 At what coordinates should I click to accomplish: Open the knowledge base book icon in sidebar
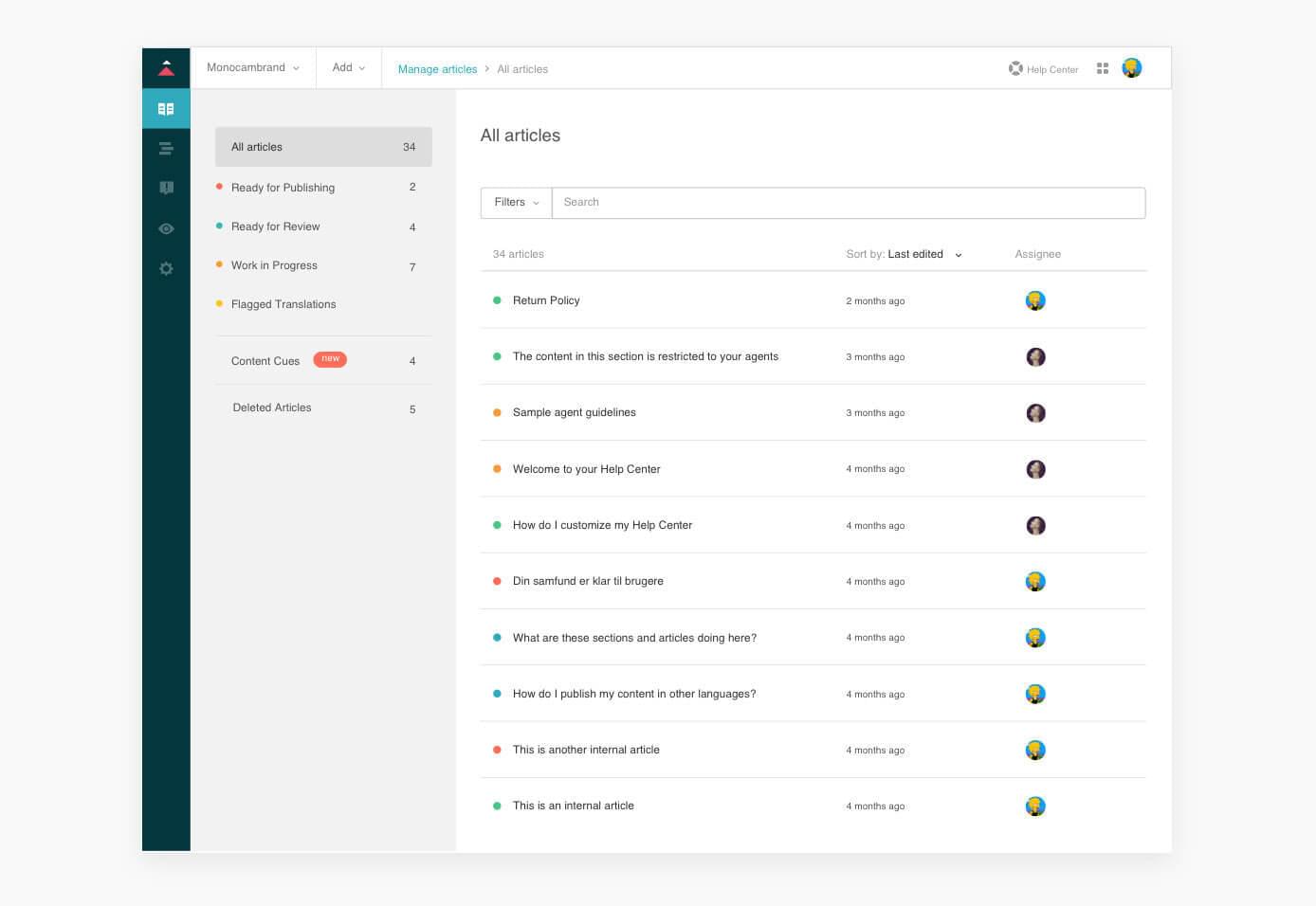pos(166,109)
